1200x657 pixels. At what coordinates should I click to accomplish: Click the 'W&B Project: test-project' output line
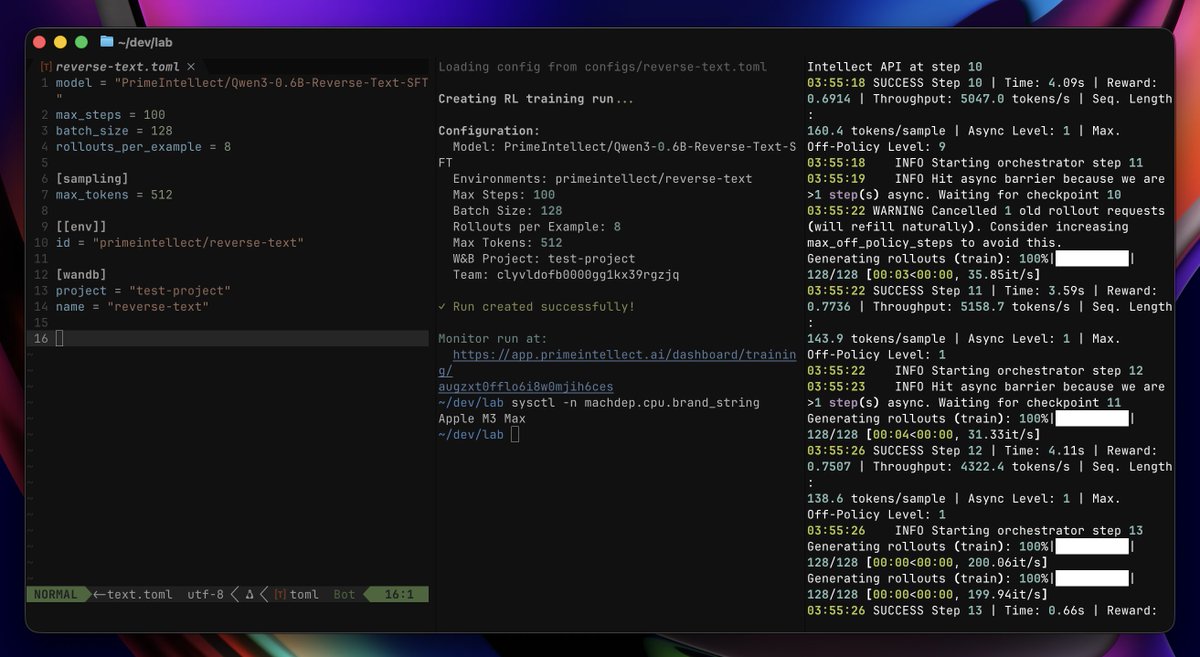point(544,259)
